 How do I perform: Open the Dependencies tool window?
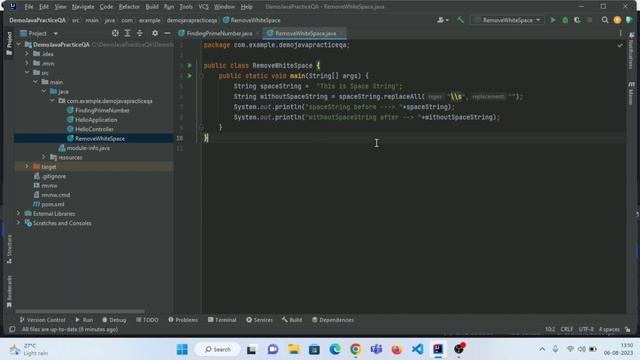pos(333,320)
